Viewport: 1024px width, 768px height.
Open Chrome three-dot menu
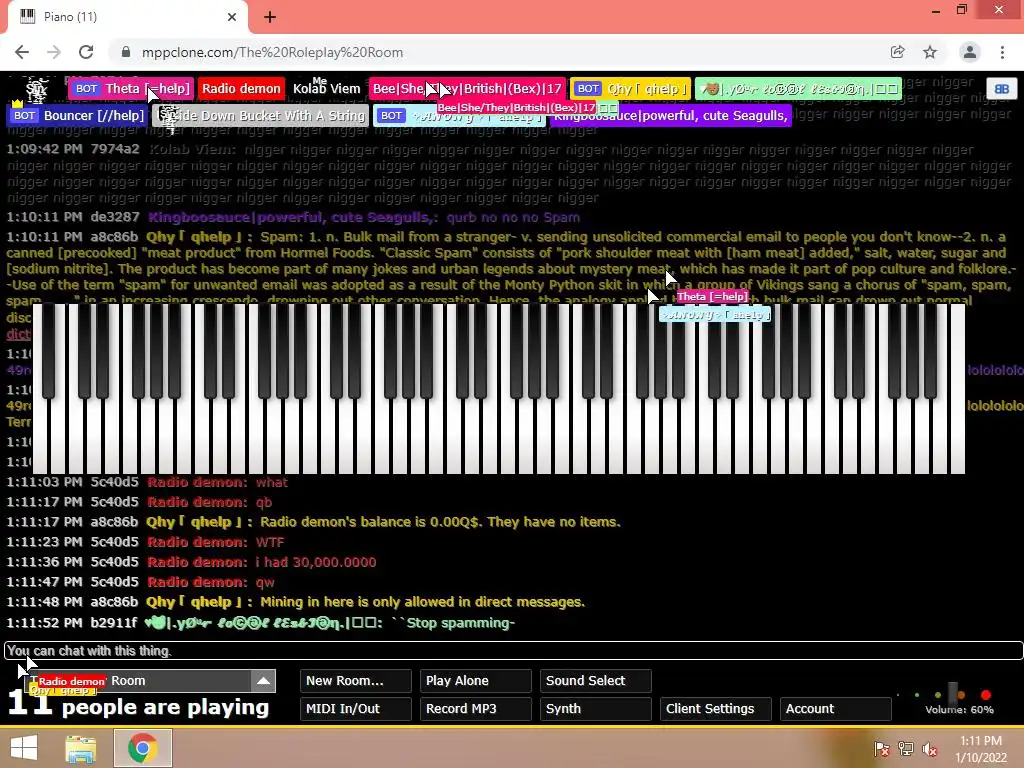[x=1002, y=52]
